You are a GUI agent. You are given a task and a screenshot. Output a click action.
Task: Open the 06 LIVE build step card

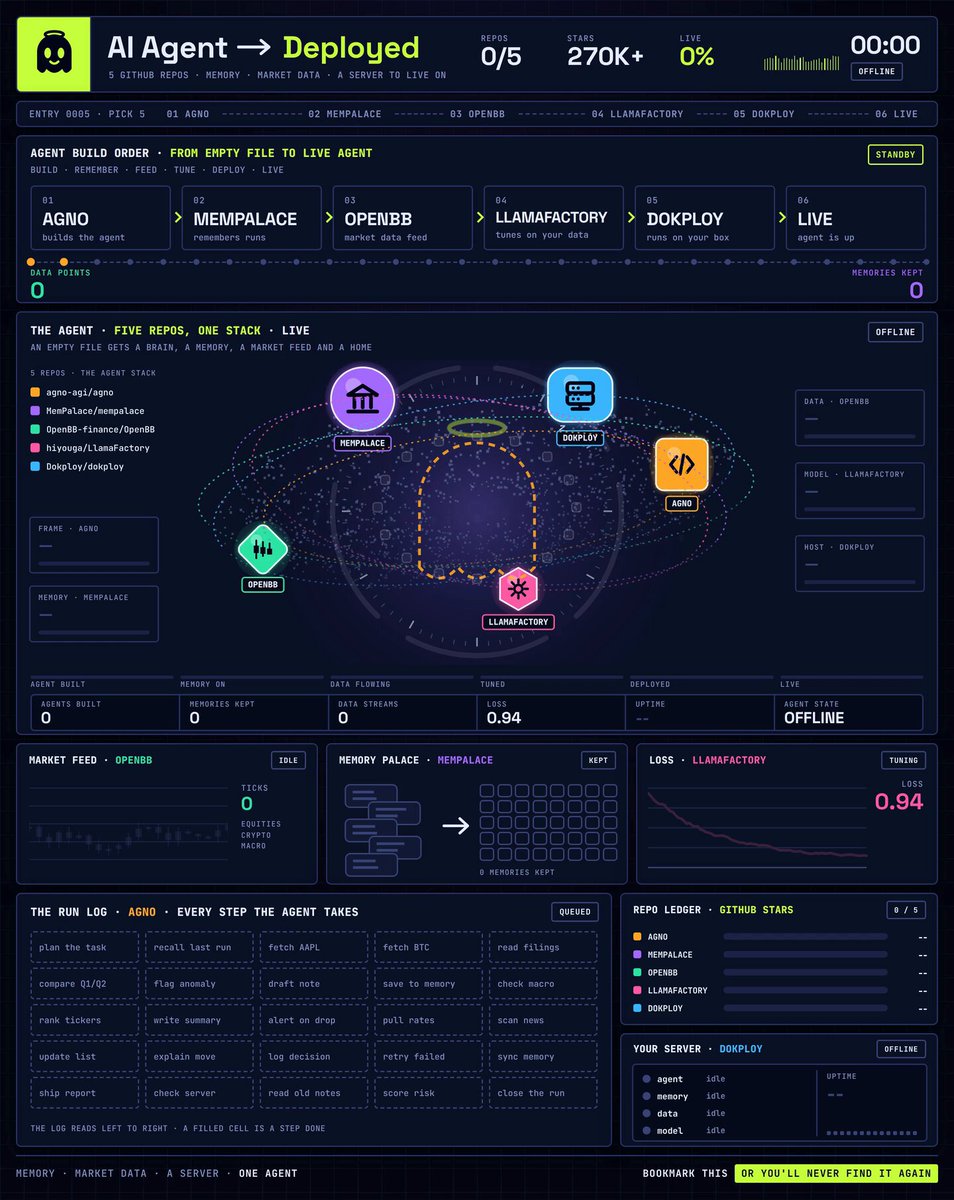click(x=854, y=217)
